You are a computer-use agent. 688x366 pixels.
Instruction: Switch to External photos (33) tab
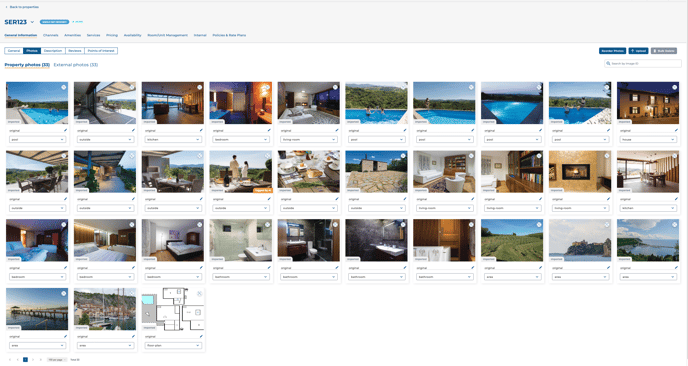[75, 65]
